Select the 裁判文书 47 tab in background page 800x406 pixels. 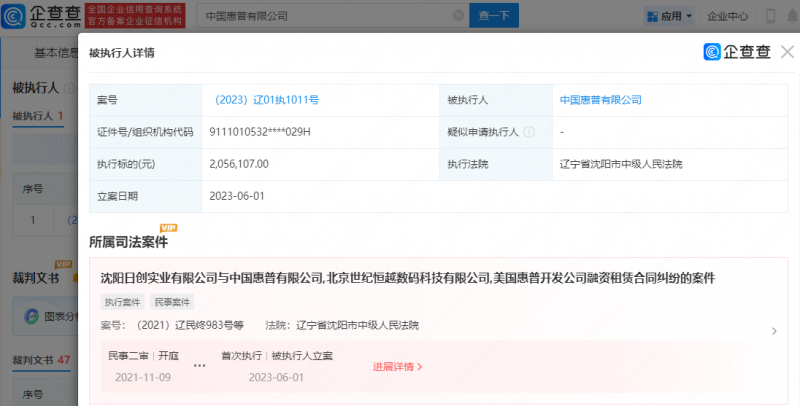[41, 360]
